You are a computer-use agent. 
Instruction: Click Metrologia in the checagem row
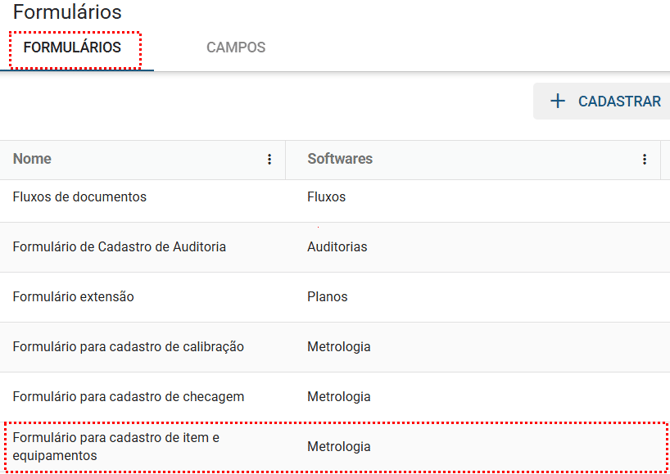[x=339, y=397]
